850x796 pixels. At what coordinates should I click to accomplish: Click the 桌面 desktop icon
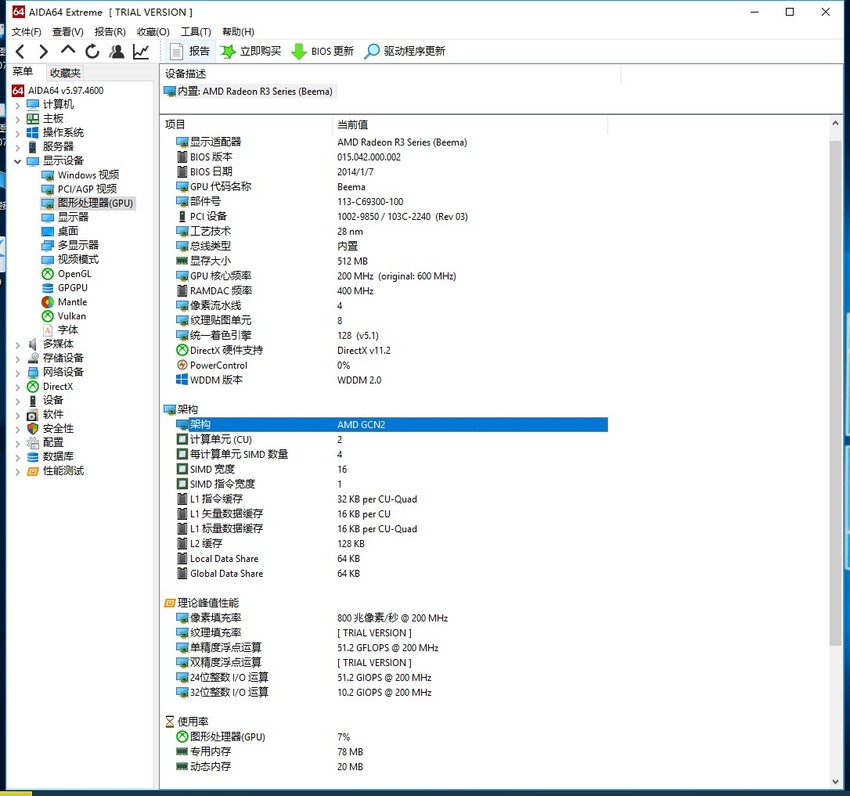coord(48,232)
